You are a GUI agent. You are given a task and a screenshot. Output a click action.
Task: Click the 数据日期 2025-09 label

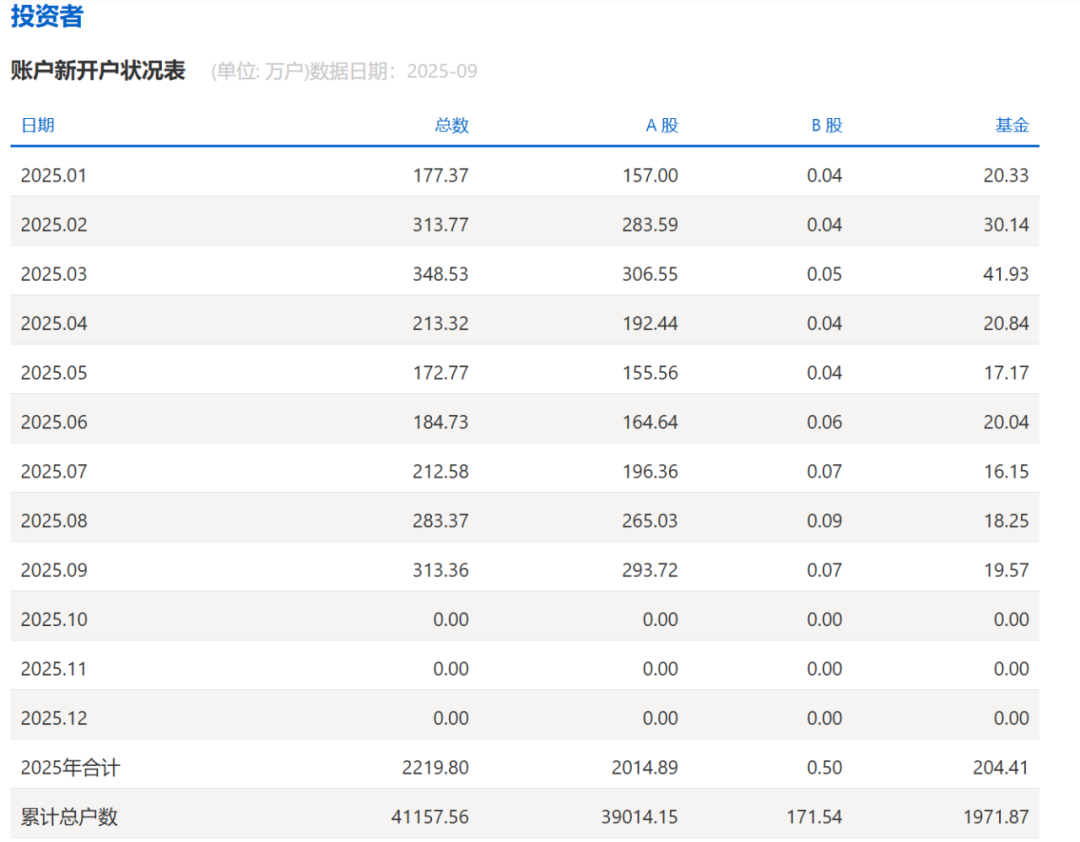click(x=395, y=71)
